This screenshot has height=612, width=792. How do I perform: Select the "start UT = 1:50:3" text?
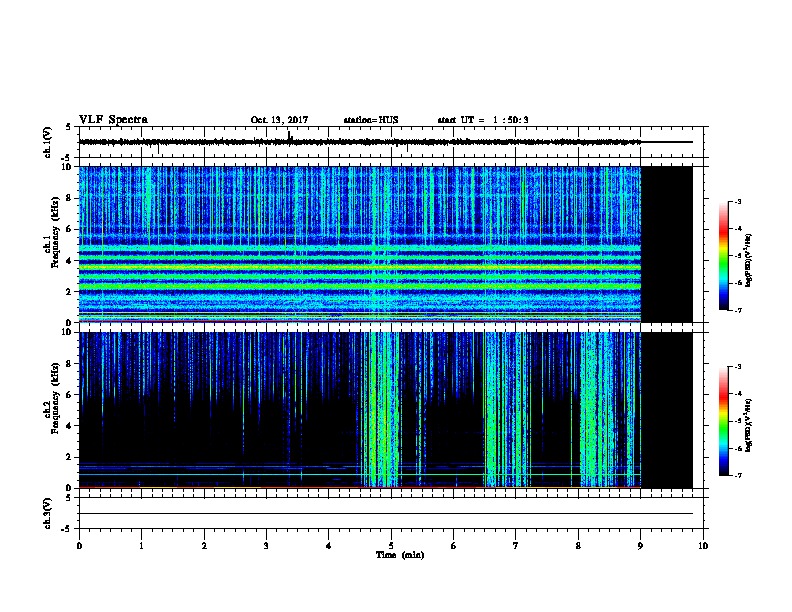coord(483,120)
